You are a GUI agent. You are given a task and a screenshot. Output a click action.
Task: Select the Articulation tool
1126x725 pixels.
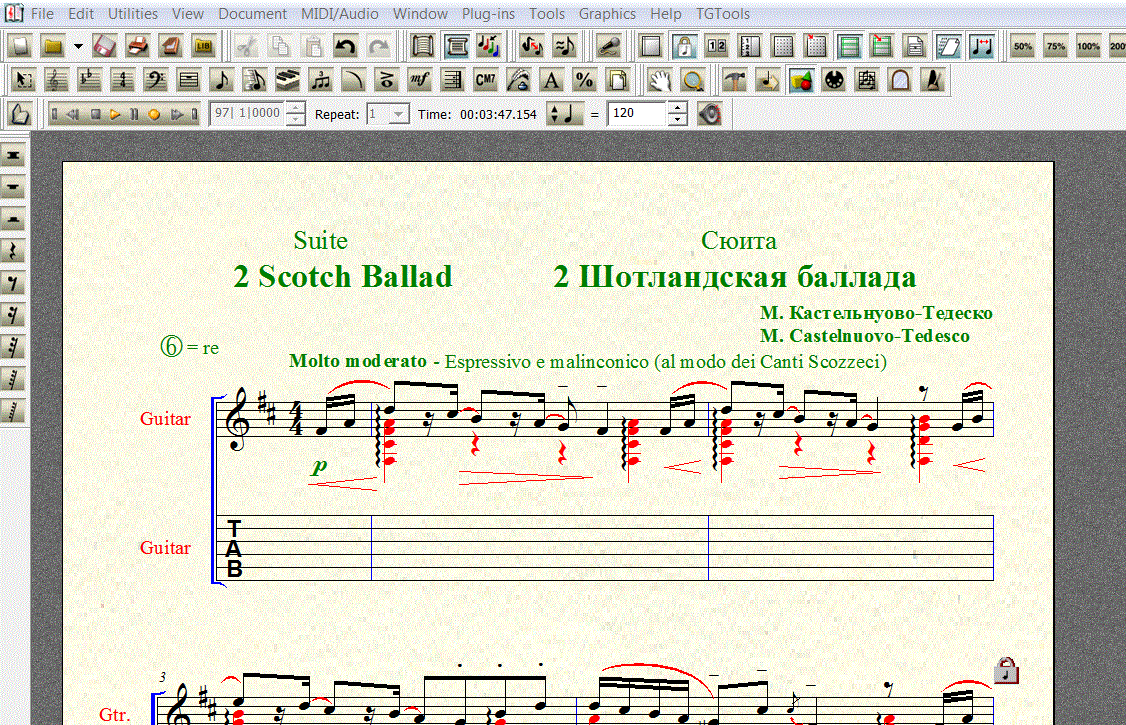click(x=386, y=80)
